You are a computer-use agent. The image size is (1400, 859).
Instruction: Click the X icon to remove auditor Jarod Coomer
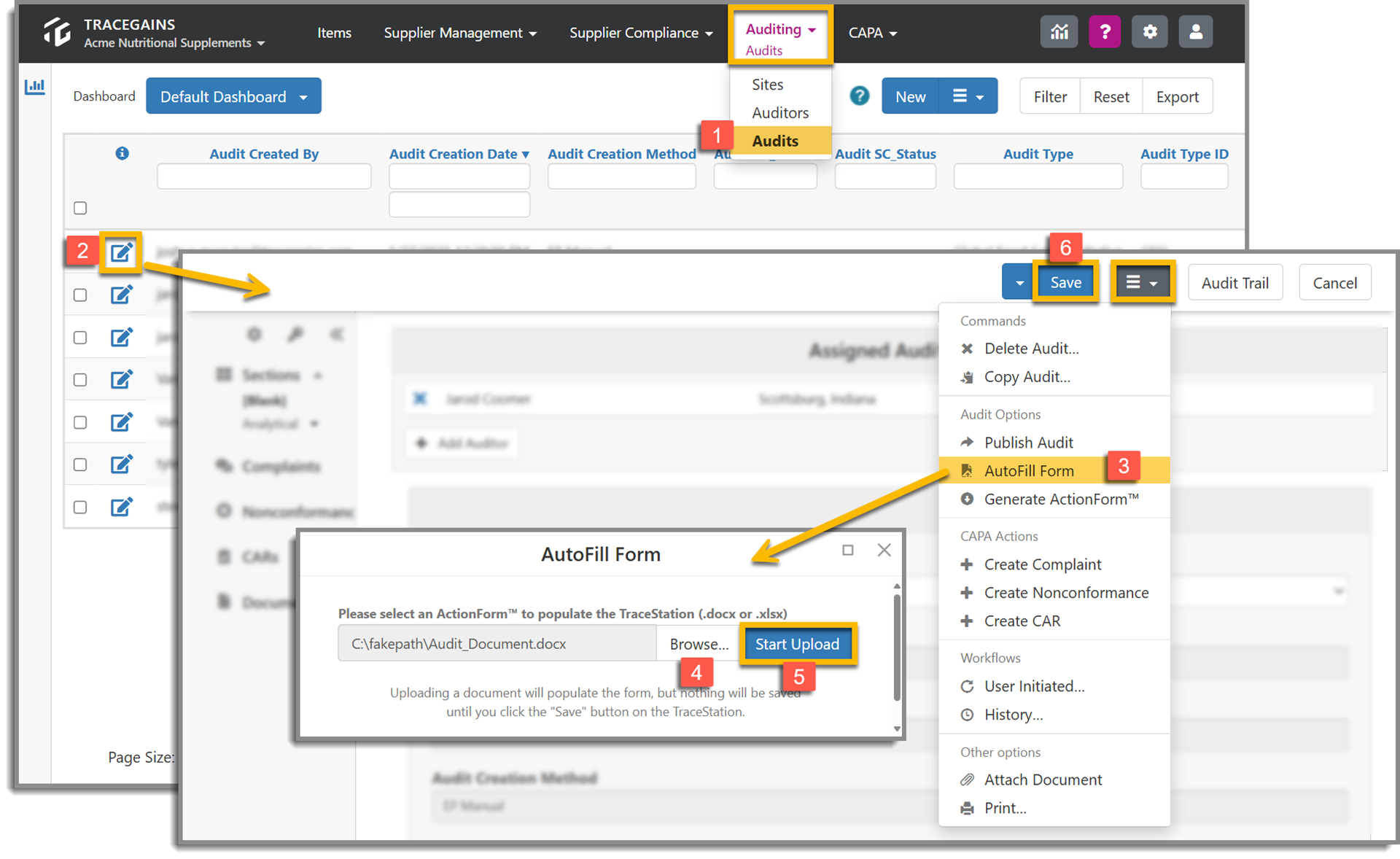coord(419,399)
